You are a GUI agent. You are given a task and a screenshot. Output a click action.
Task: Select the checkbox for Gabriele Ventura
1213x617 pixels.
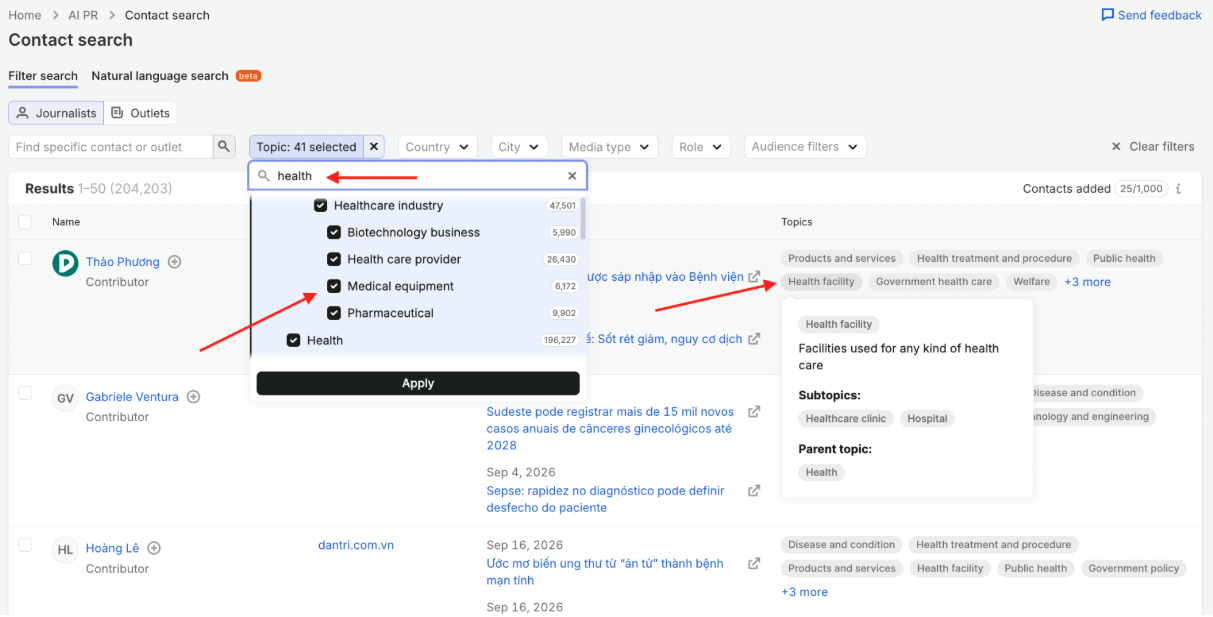(x=25, y=393)
